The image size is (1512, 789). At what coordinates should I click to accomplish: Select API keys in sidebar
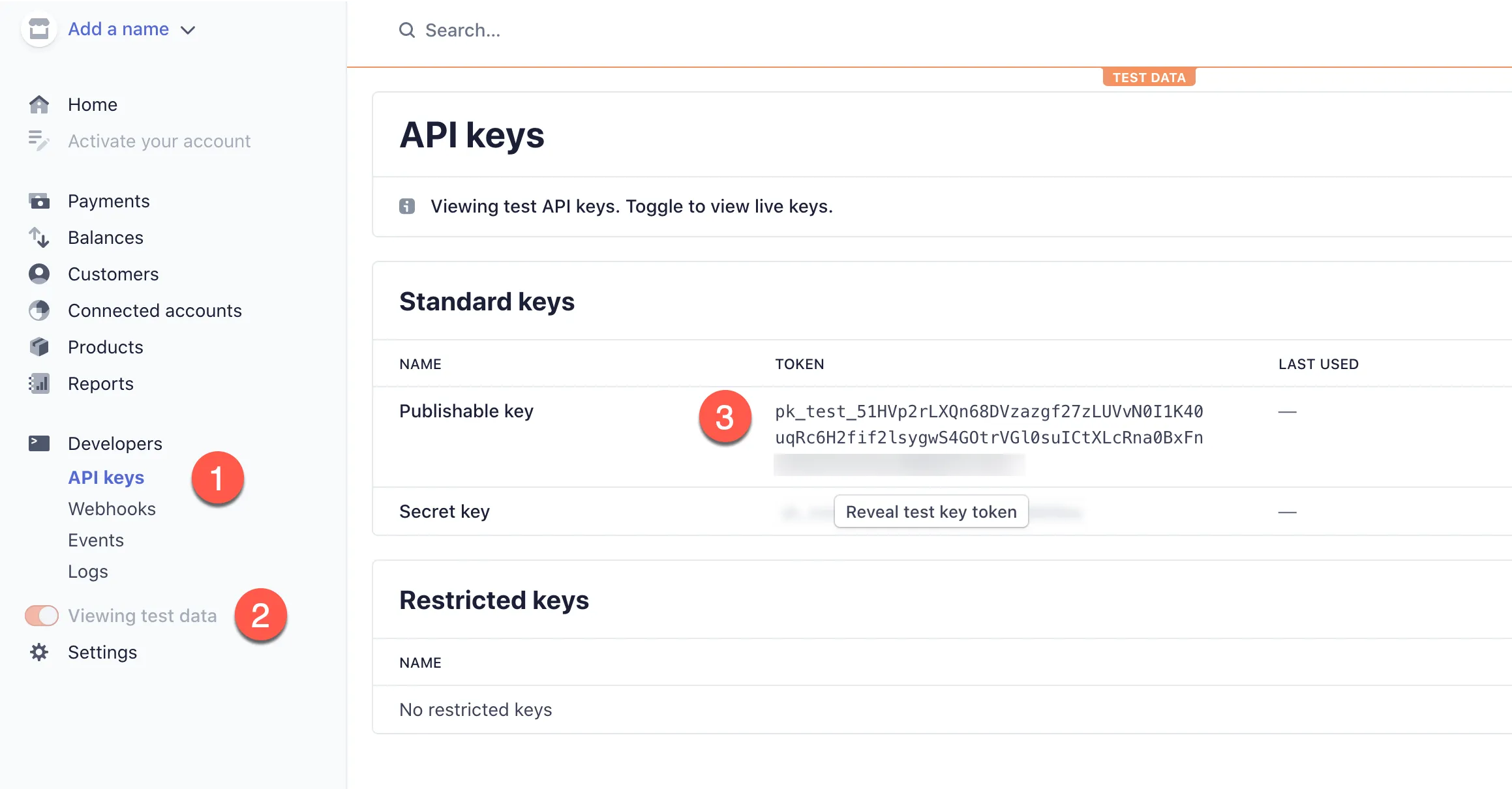pos(105,477)
